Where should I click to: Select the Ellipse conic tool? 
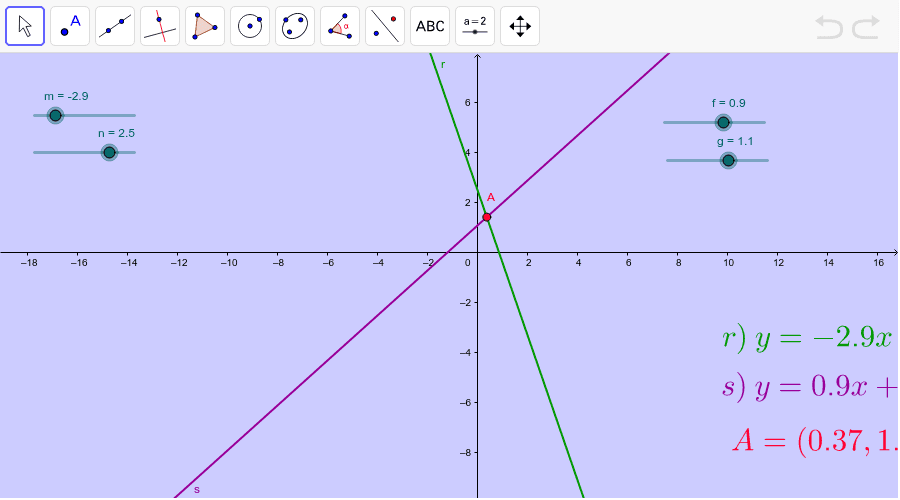coord(295,26)
